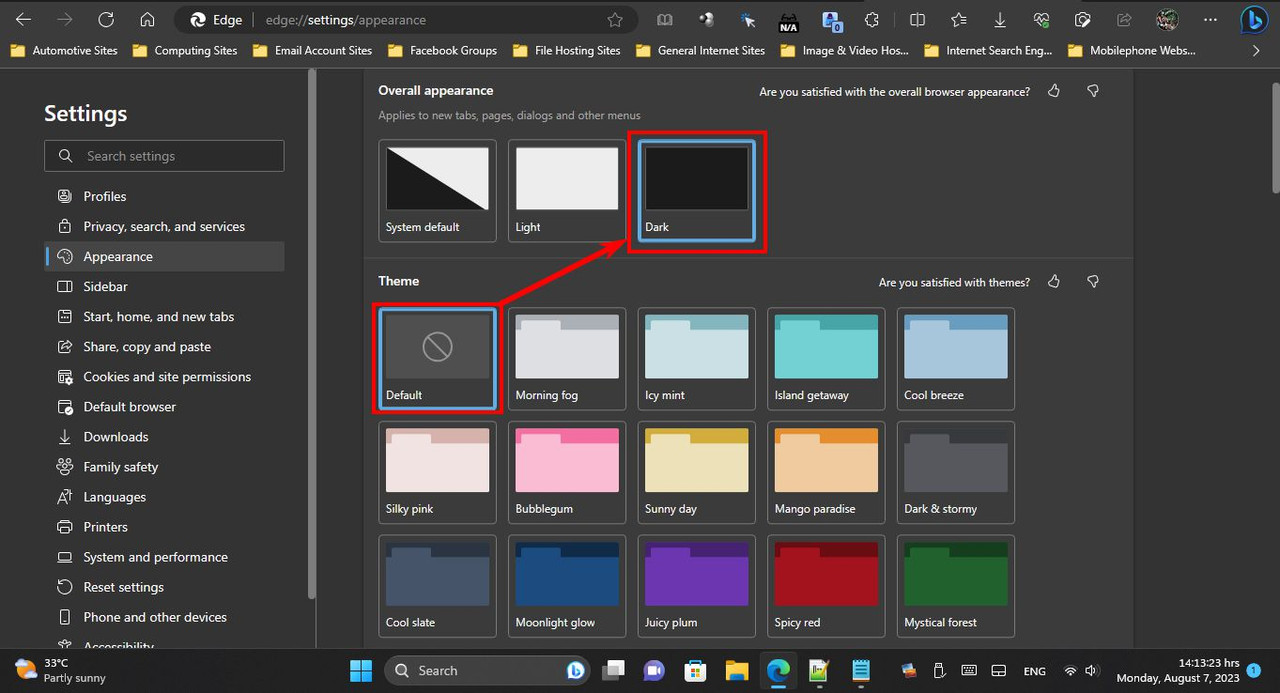The width and height of the screenshot is (1280, 693).
Task: Open Profiles settings section
Action: [x=164, y=196]
